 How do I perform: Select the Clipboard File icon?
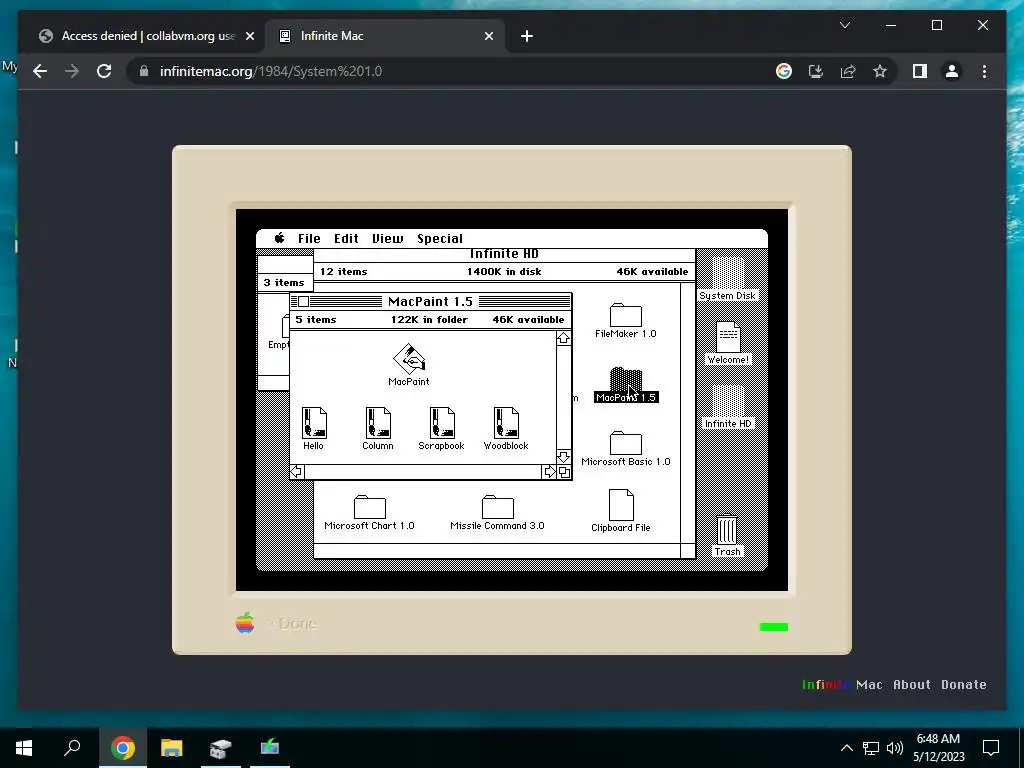tap(621, 505)
